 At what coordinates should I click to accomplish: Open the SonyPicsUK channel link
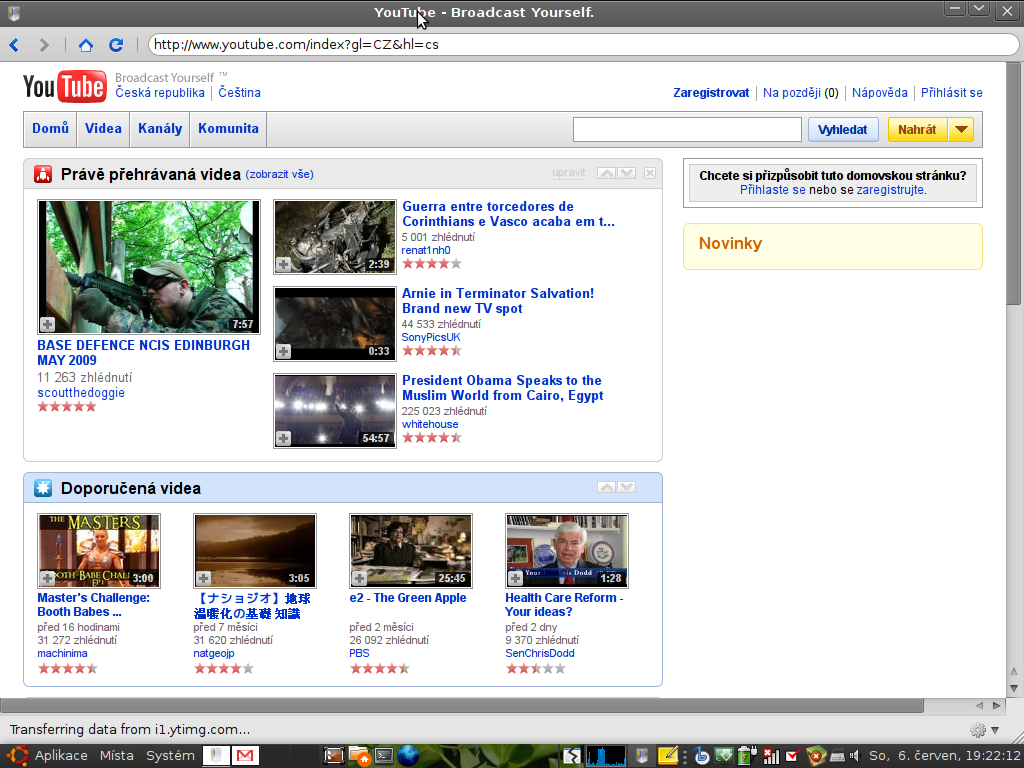click(x=431, y=337)
